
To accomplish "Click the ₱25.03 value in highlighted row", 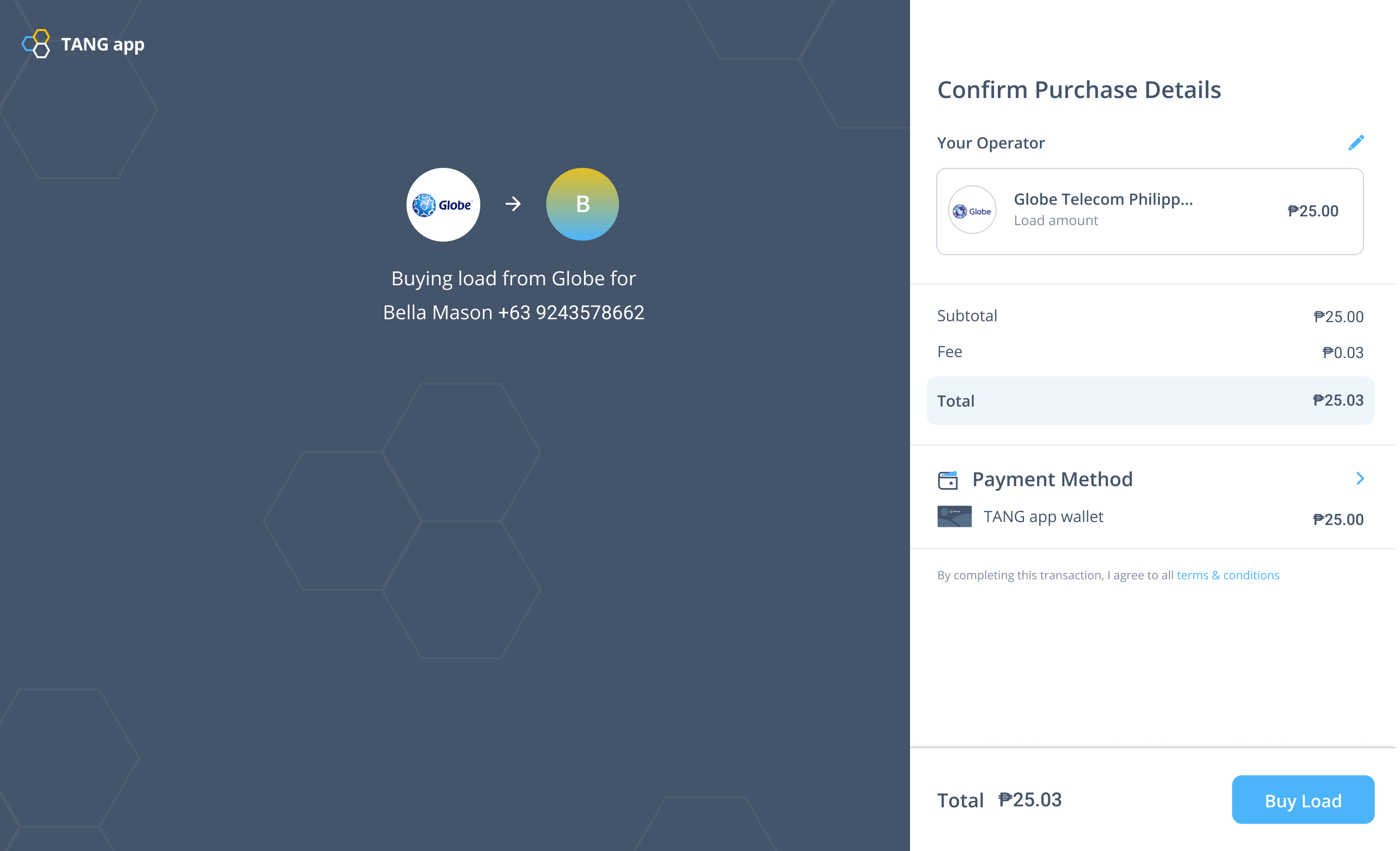I will click(x=1337, y=400).
